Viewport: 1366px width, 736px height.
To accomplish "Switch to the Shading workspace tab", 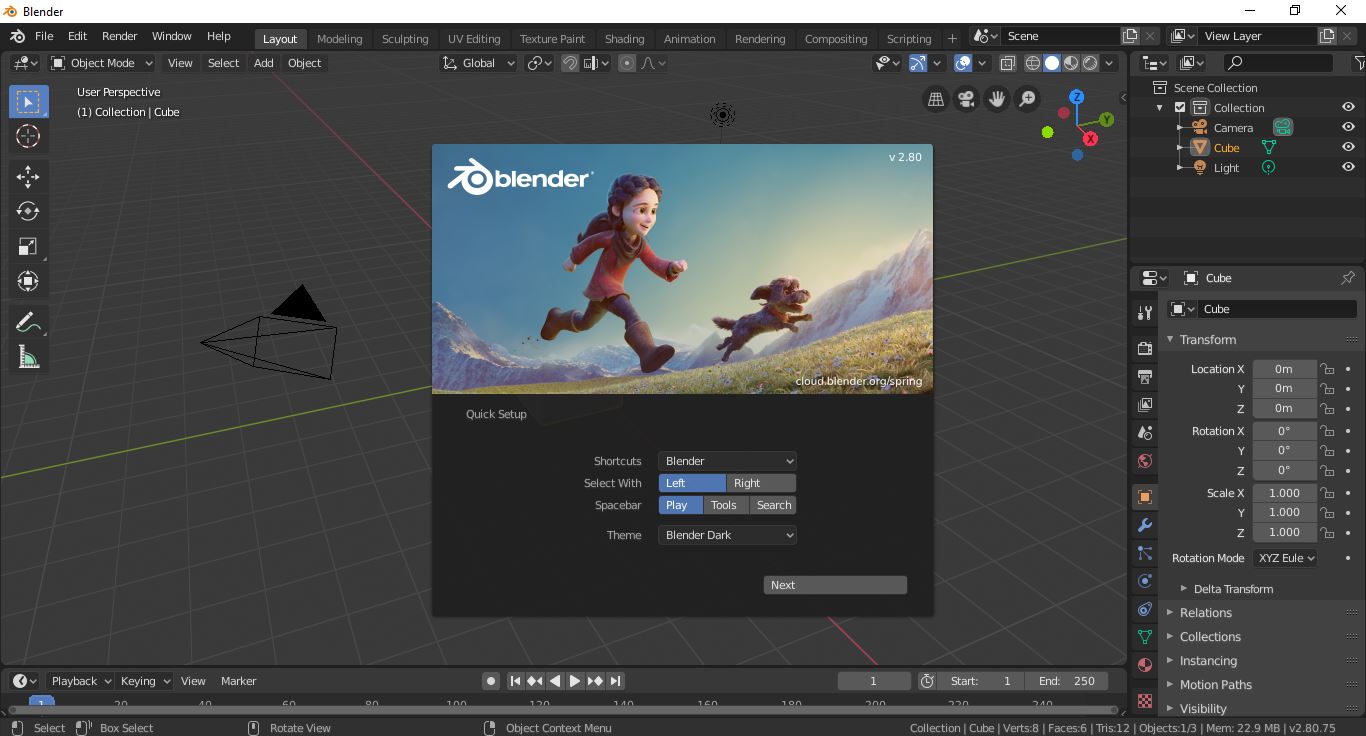I will pyautogui.click(x=624, y=38).
